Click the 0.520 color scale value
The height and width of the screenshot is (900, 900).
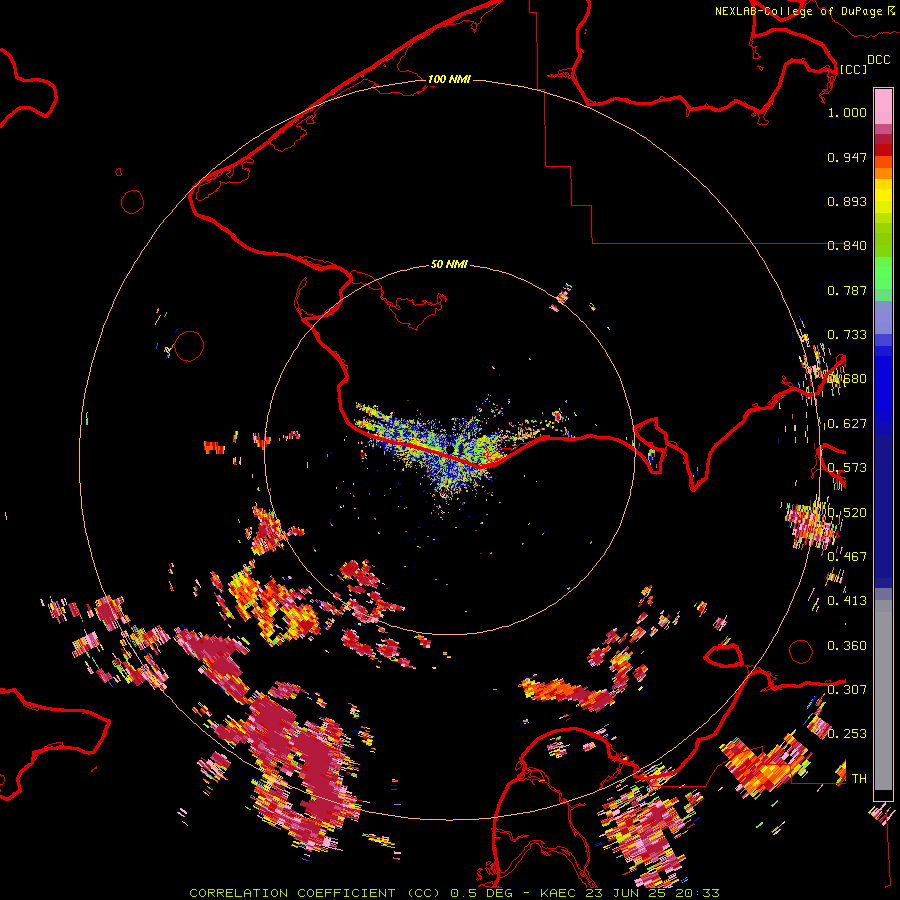click(x=847, y=513)
